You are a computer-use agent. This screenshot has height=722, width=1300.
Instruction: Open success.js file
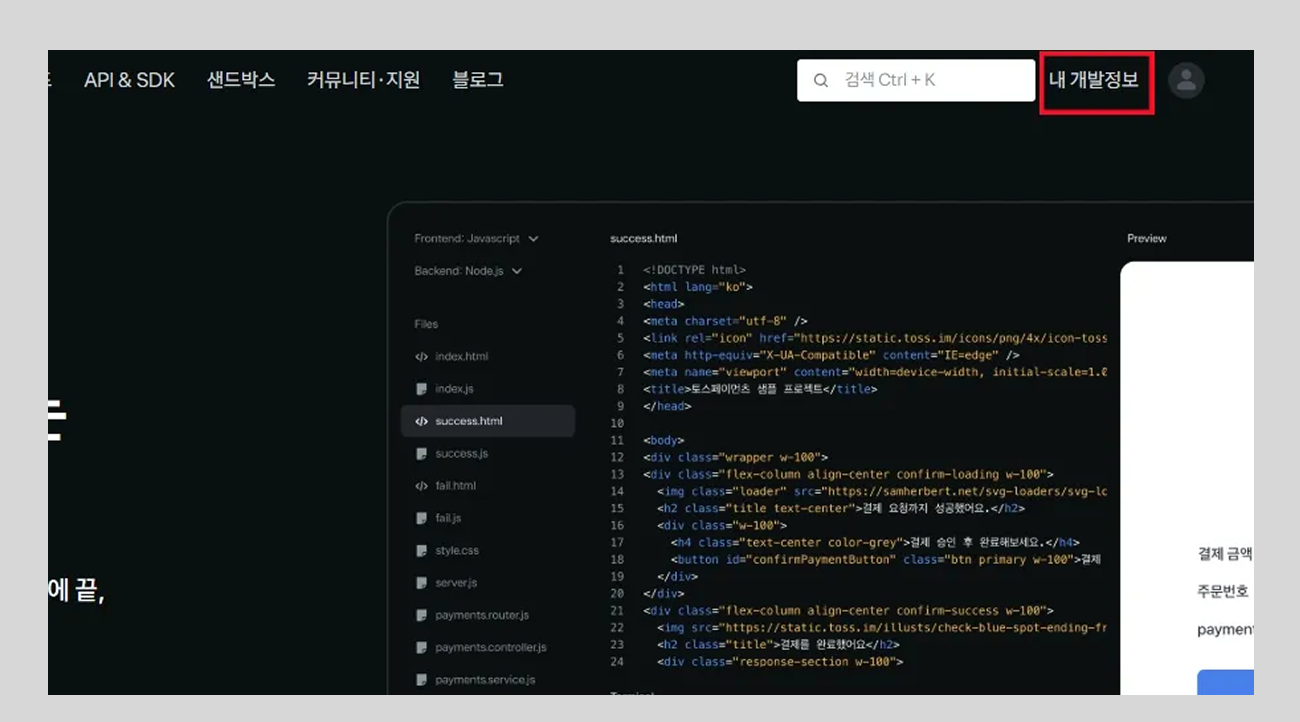pos(461,454)
